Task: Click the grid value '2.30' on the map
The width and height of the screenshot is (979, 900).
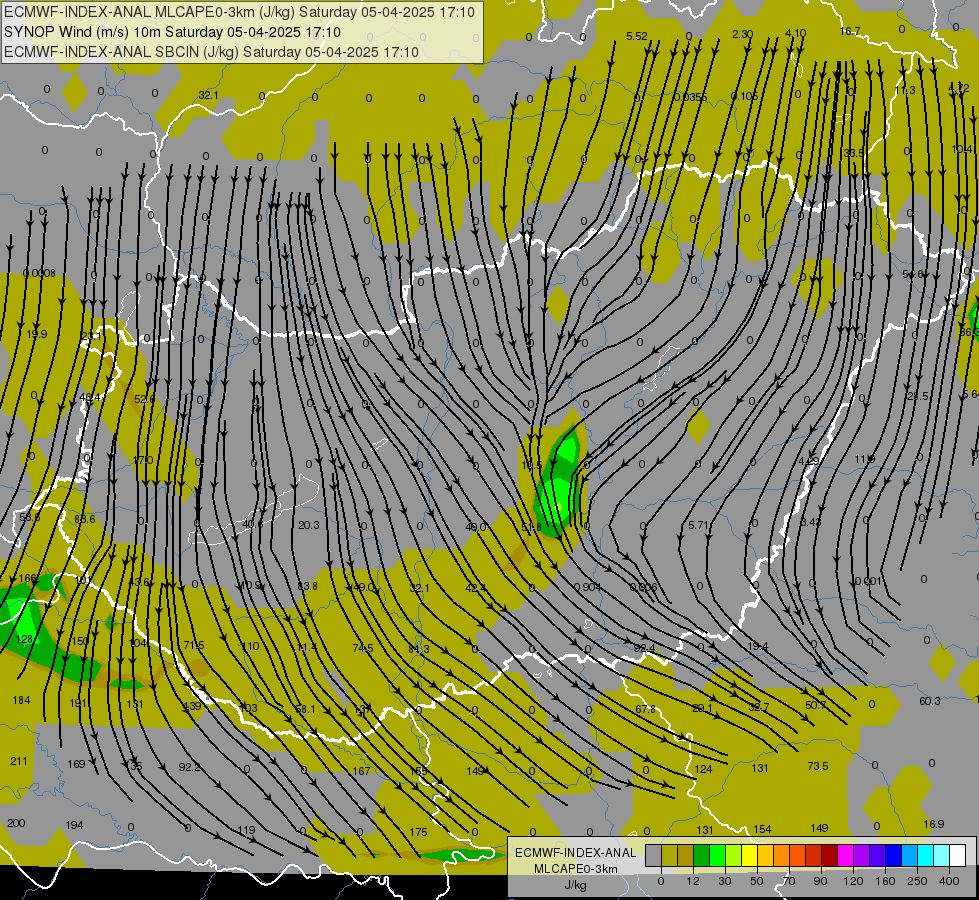Action: click(x=742, y=34)
